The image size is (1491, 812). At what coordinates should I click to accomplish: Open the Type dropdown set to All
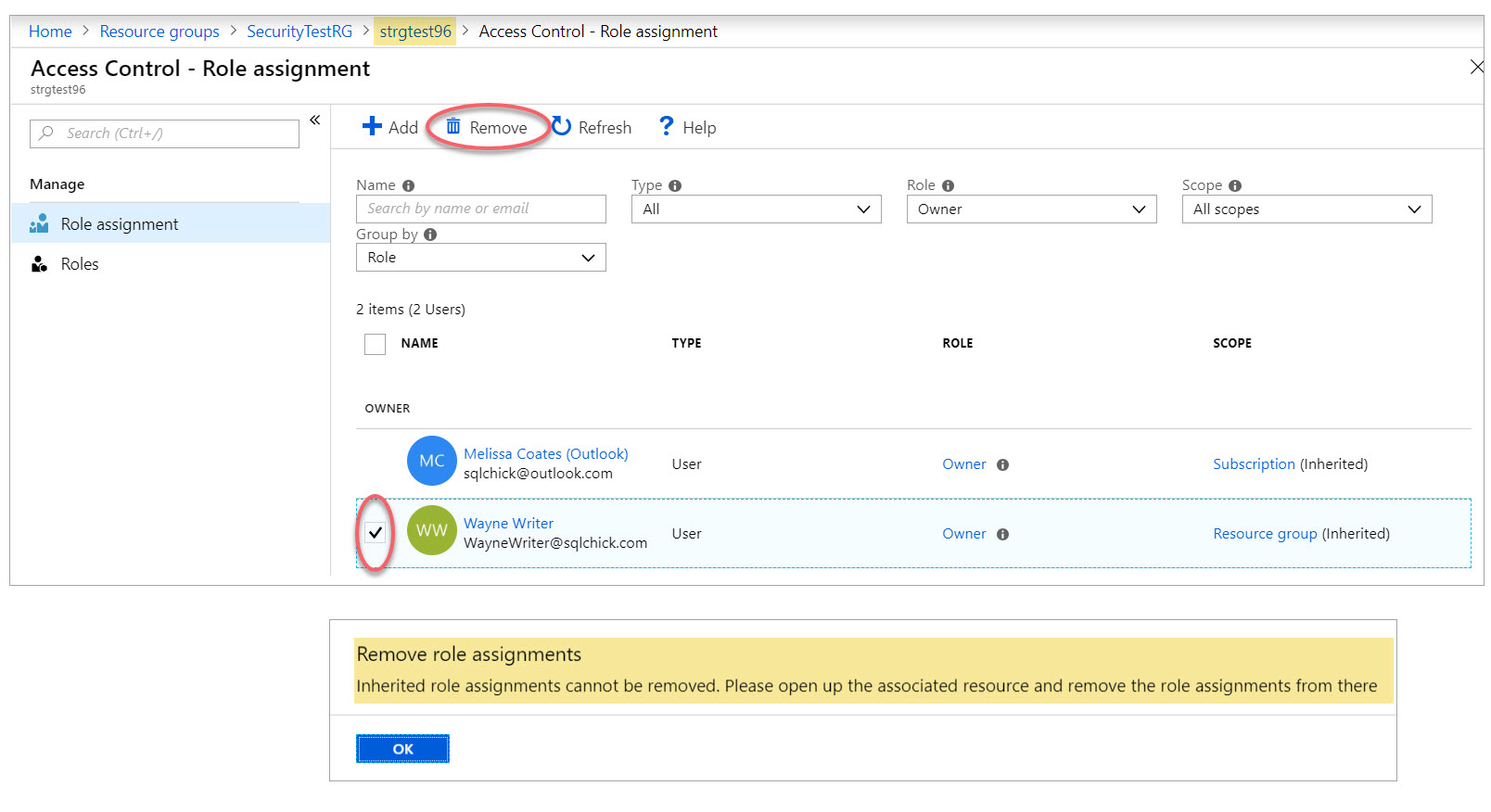pos(757,209)
